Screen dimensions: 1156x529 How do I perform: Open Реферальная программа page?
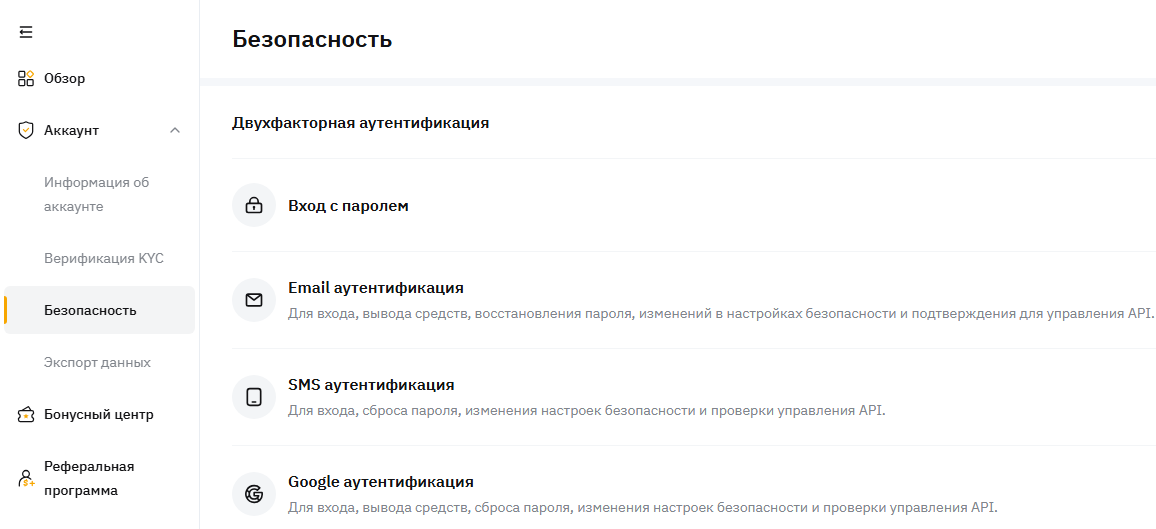(x=89, y=478)
